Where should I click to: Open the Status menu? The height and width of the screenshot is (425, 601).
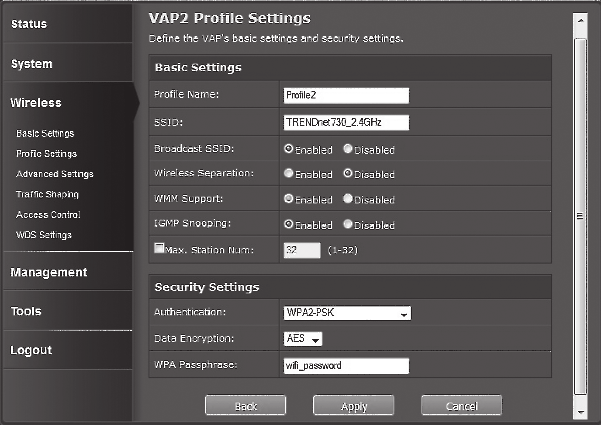coord(29,24)
